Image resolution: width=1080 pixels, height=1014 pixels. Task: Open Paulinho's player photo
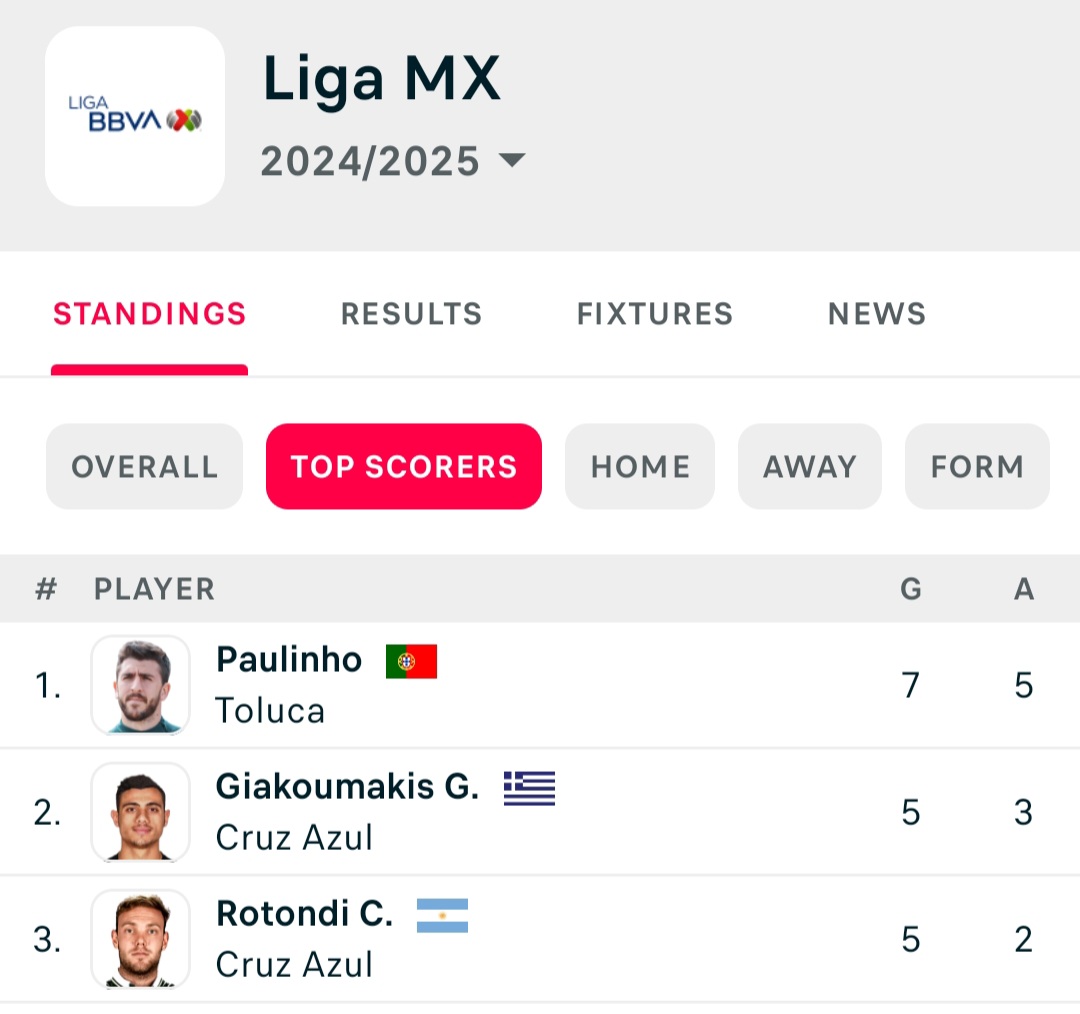click(x=140, y=686)
